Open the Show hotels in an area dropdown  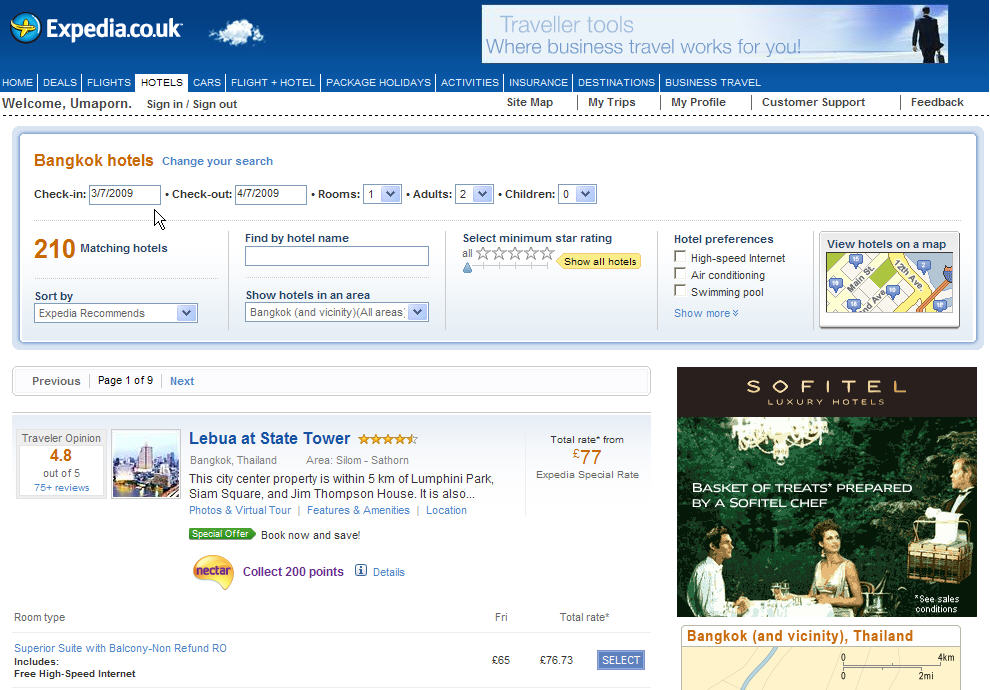click(x=337, y=312)
